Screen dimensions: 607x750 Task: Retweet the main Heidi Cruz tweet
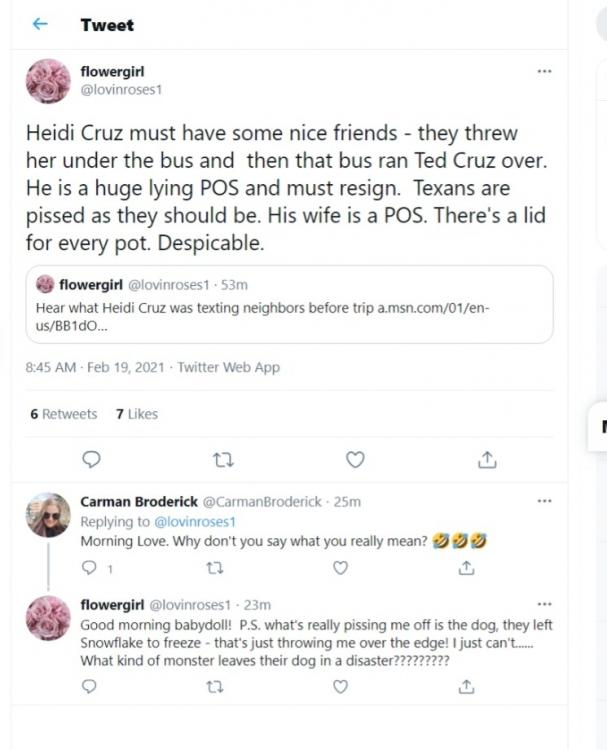coord(223,459)
